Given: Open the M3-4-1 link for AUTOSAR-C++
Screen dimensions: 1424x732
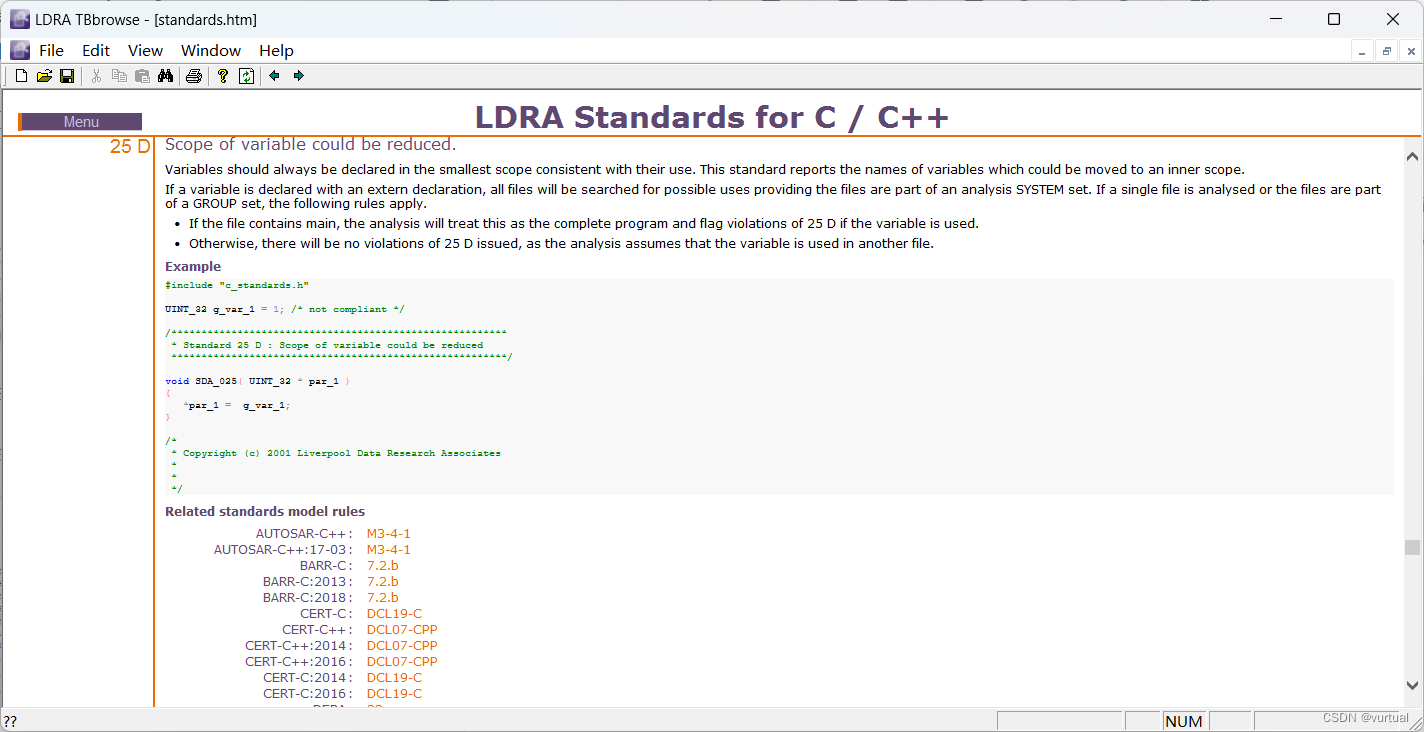Looking at the screenshot, I should (388, 534).
